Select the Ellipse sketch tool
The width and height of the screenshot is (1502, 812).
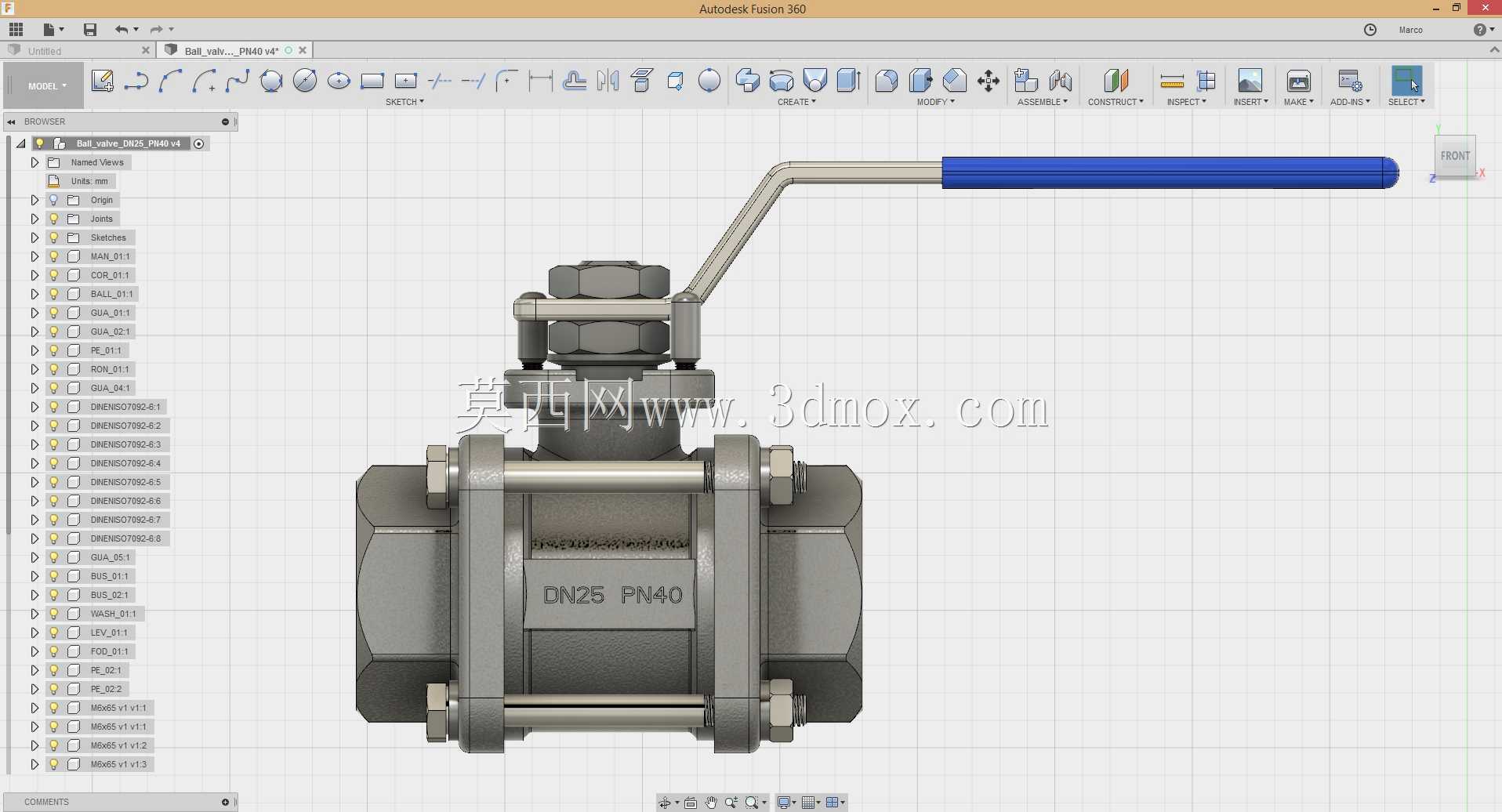339,81
